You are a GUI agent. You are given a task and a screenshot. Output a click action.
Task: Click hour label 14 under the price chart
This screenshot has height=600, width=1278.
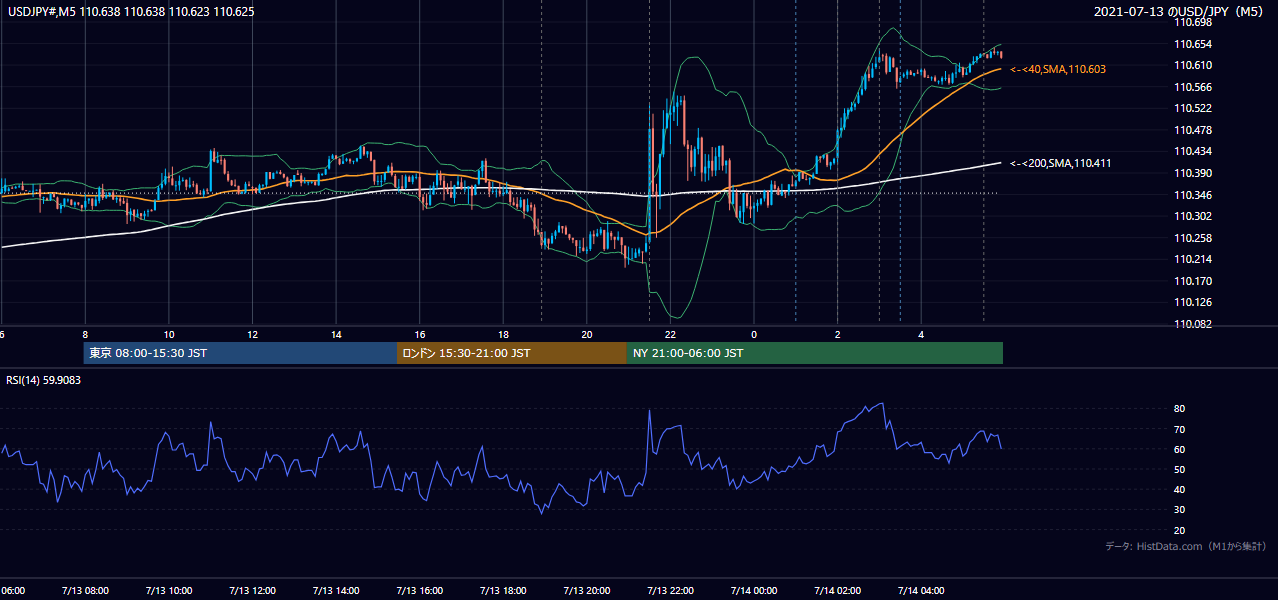pos(336,334)
